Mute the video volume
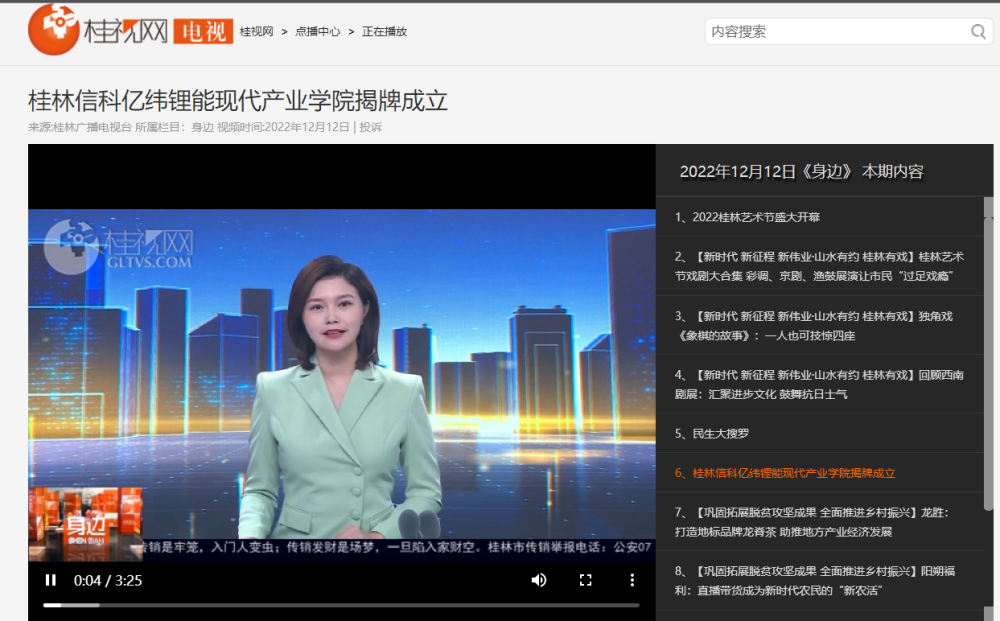The height and width of the screenshot is (621, 1000). pos(539,580)
